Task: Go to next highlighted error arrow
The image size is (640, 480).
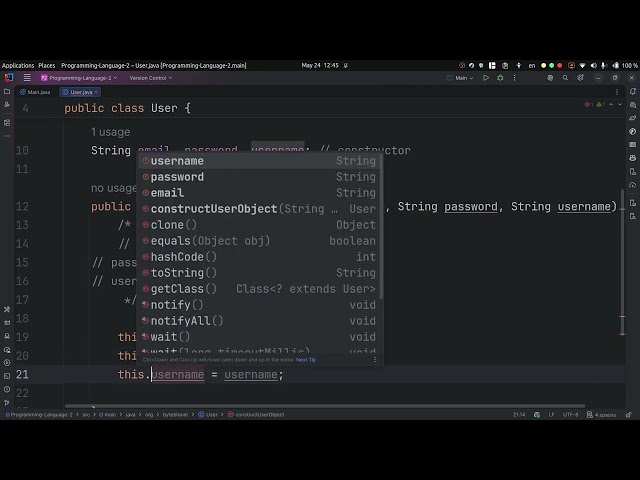Action: 620,104
